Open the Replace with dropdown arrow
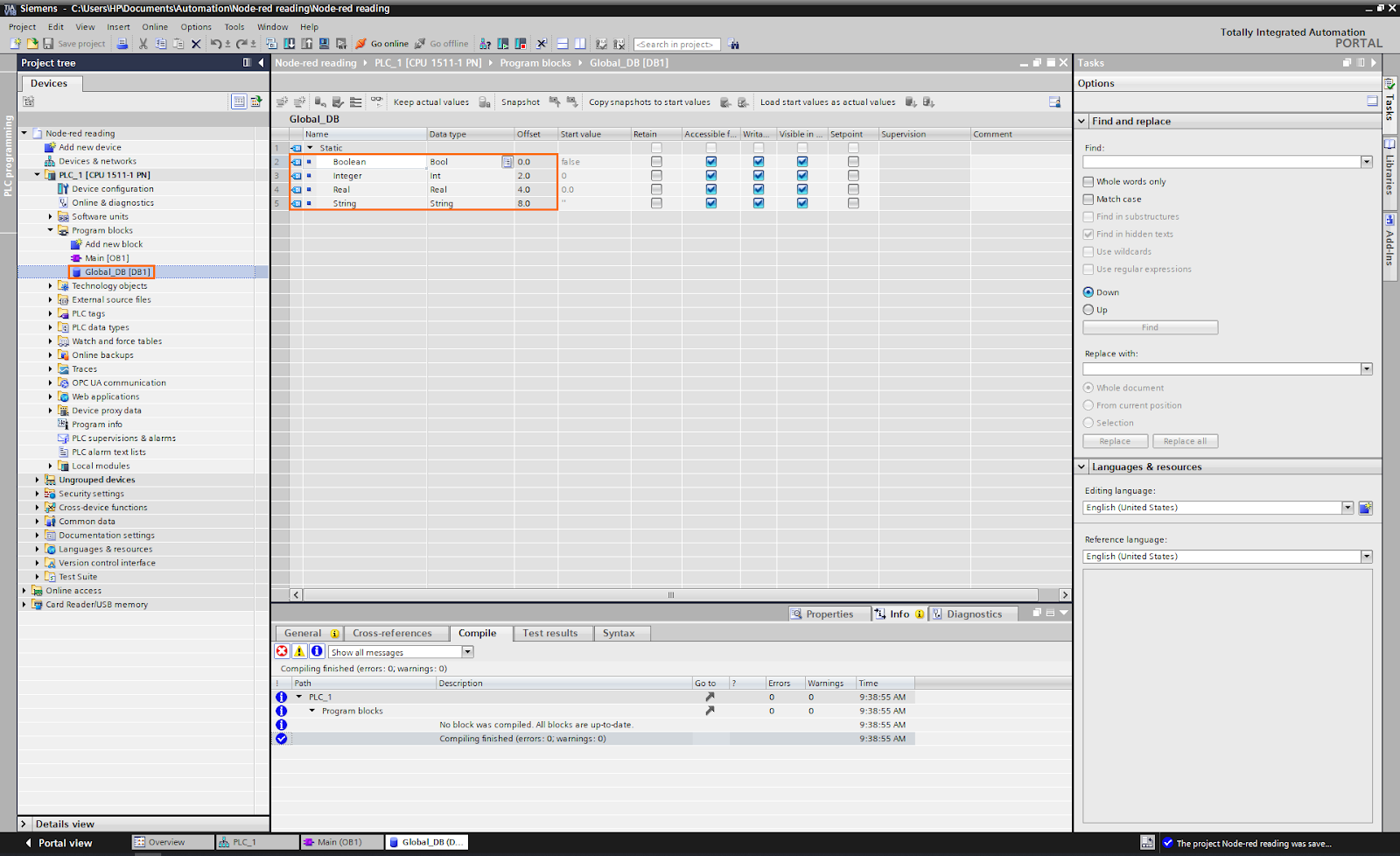This screenshot has height=856, width=1400. pyautogui.click(x=1367, y=369)
